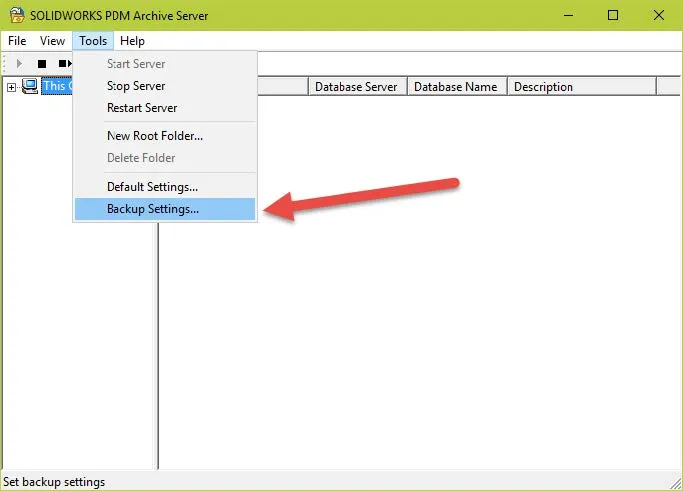
Task: Click the 'Set backup settings' status bar text
Action: point(54,482)
